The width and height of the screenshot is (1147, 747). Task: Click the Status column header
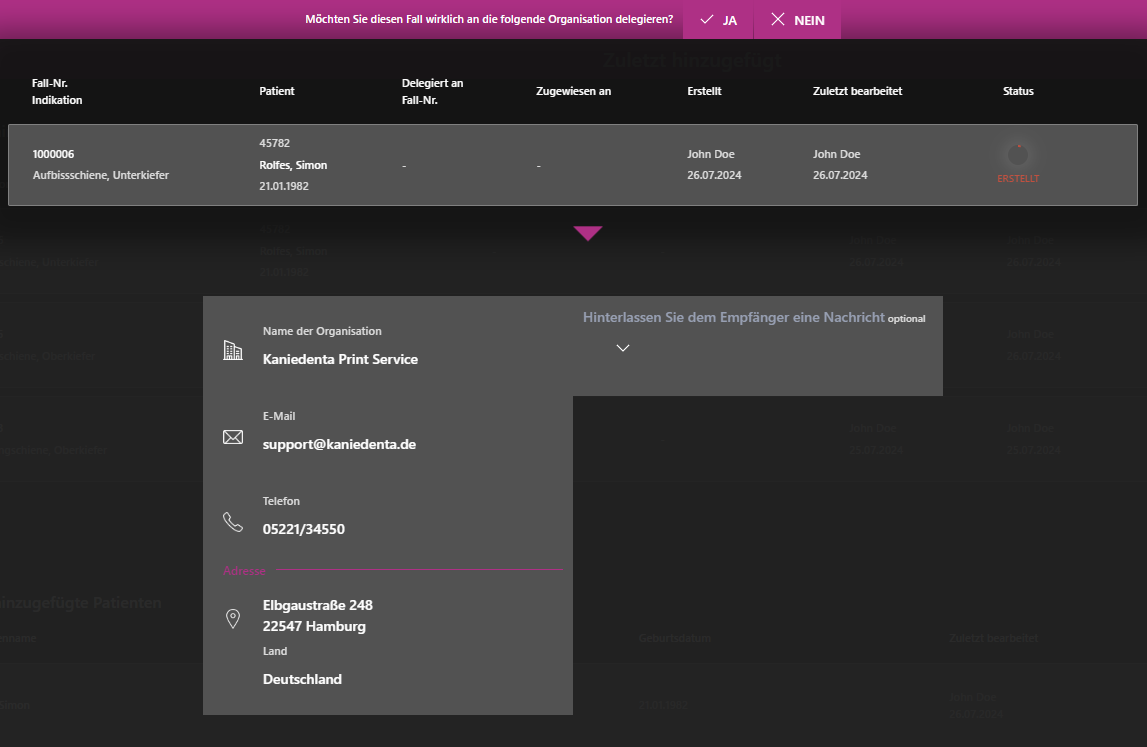[1018, 91]
